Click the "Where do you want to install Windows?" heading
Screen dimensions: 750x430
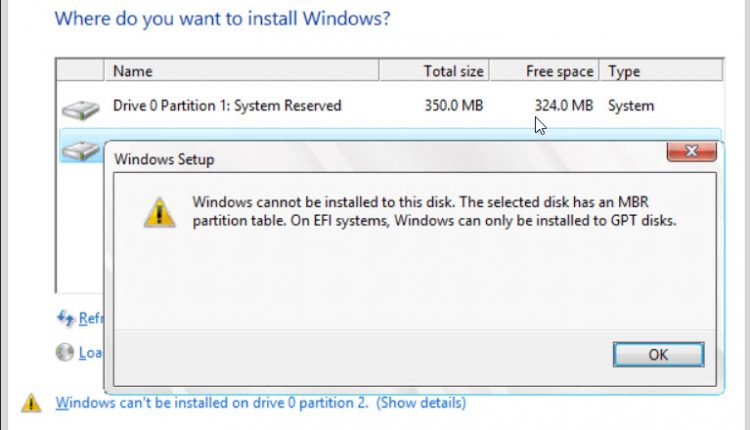pos(222,19)
